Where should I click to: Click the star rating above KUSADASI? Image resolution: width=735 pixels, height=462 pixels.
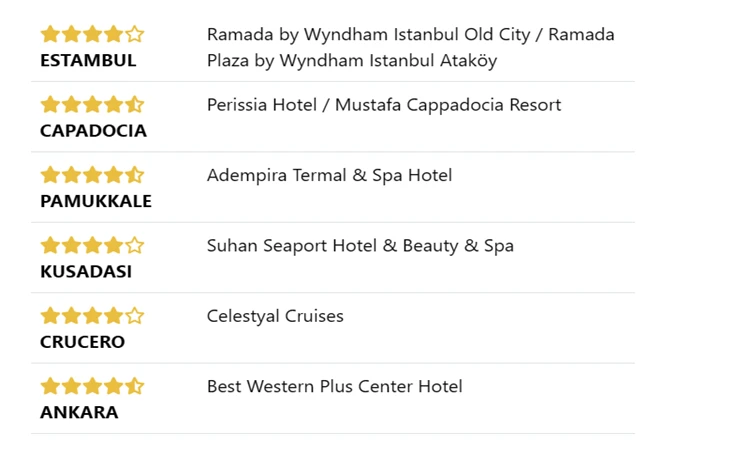tap(92, 246)
